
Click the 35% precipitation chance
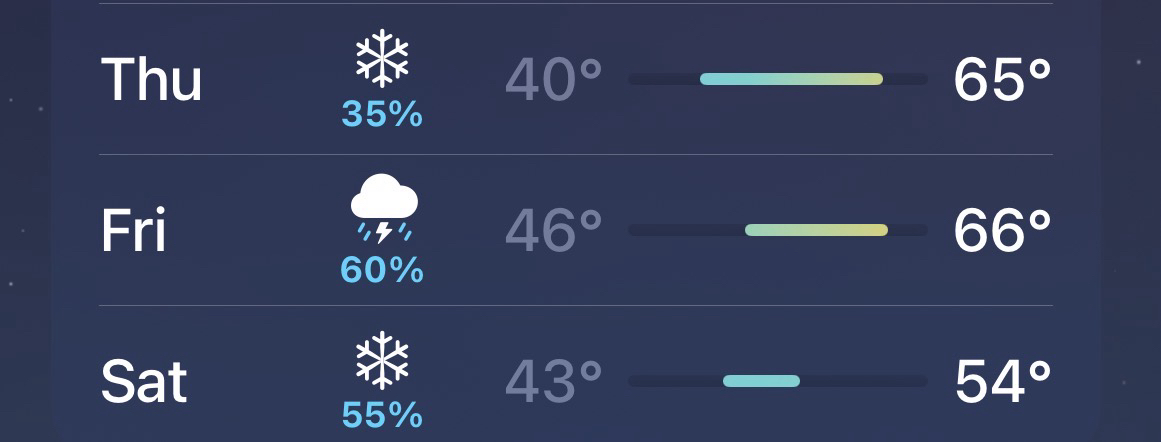pyautogui.click(x=382, y=115)
